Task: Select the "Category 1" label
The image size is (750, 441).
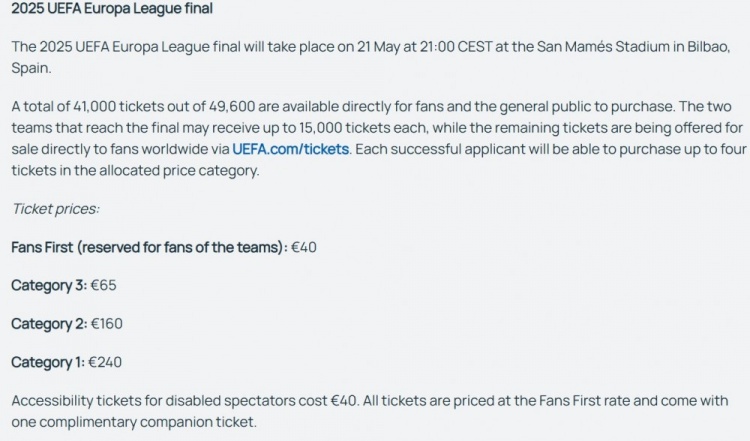Action: pos(48,361)
